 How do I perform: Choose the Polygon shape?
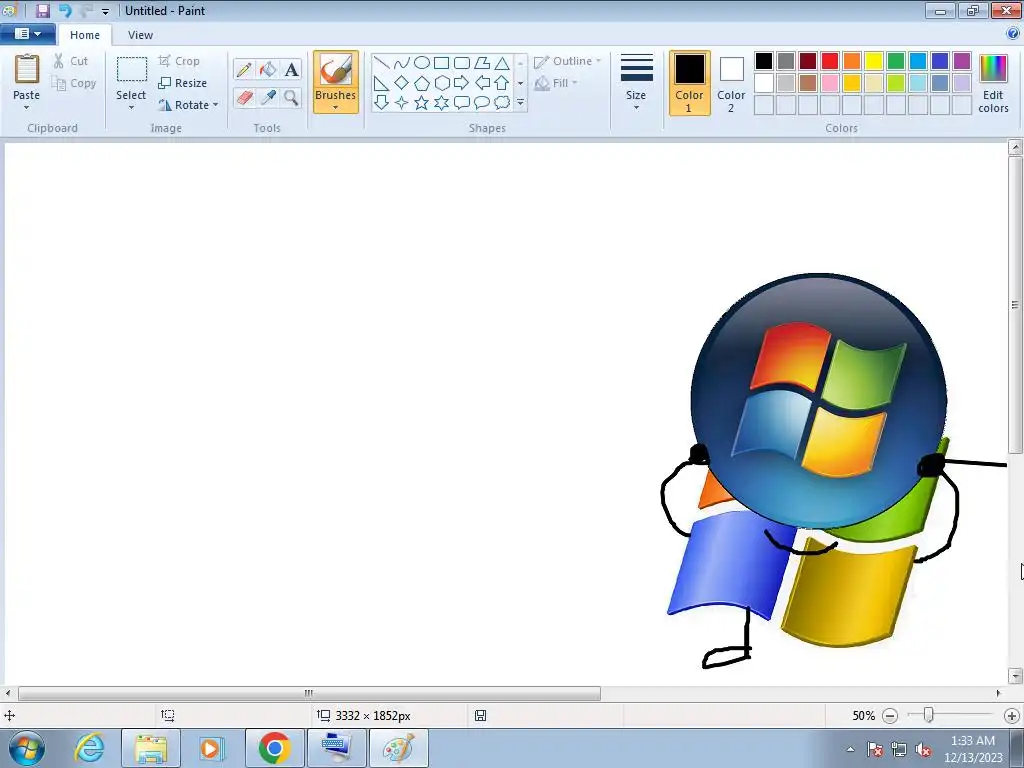(482, 63)
